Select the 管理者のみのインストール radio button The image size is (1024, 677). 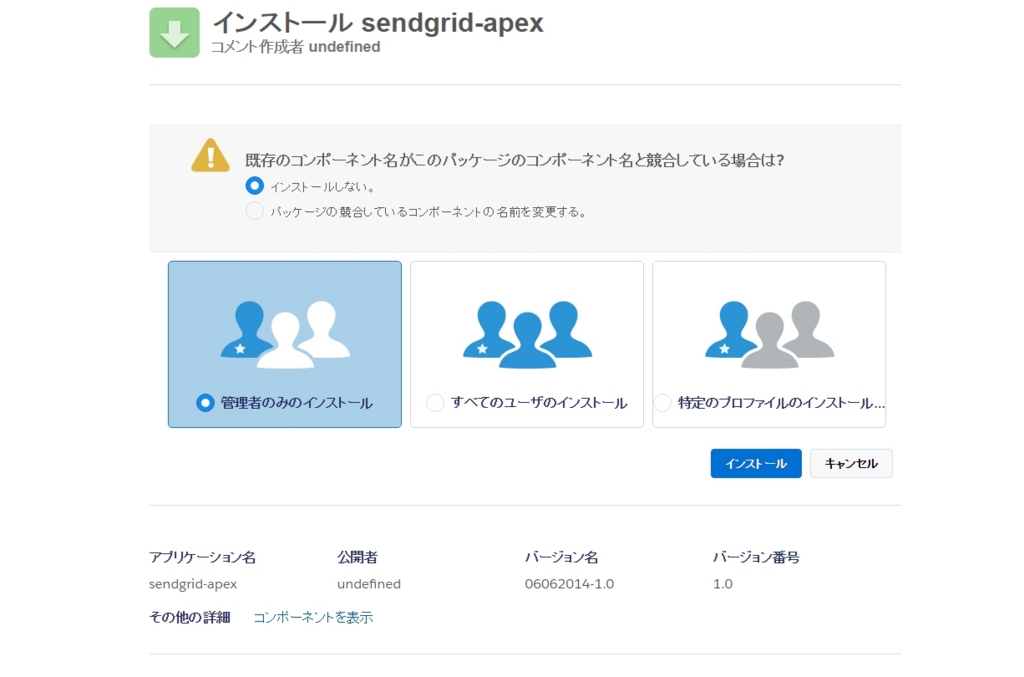click(205, 403)
